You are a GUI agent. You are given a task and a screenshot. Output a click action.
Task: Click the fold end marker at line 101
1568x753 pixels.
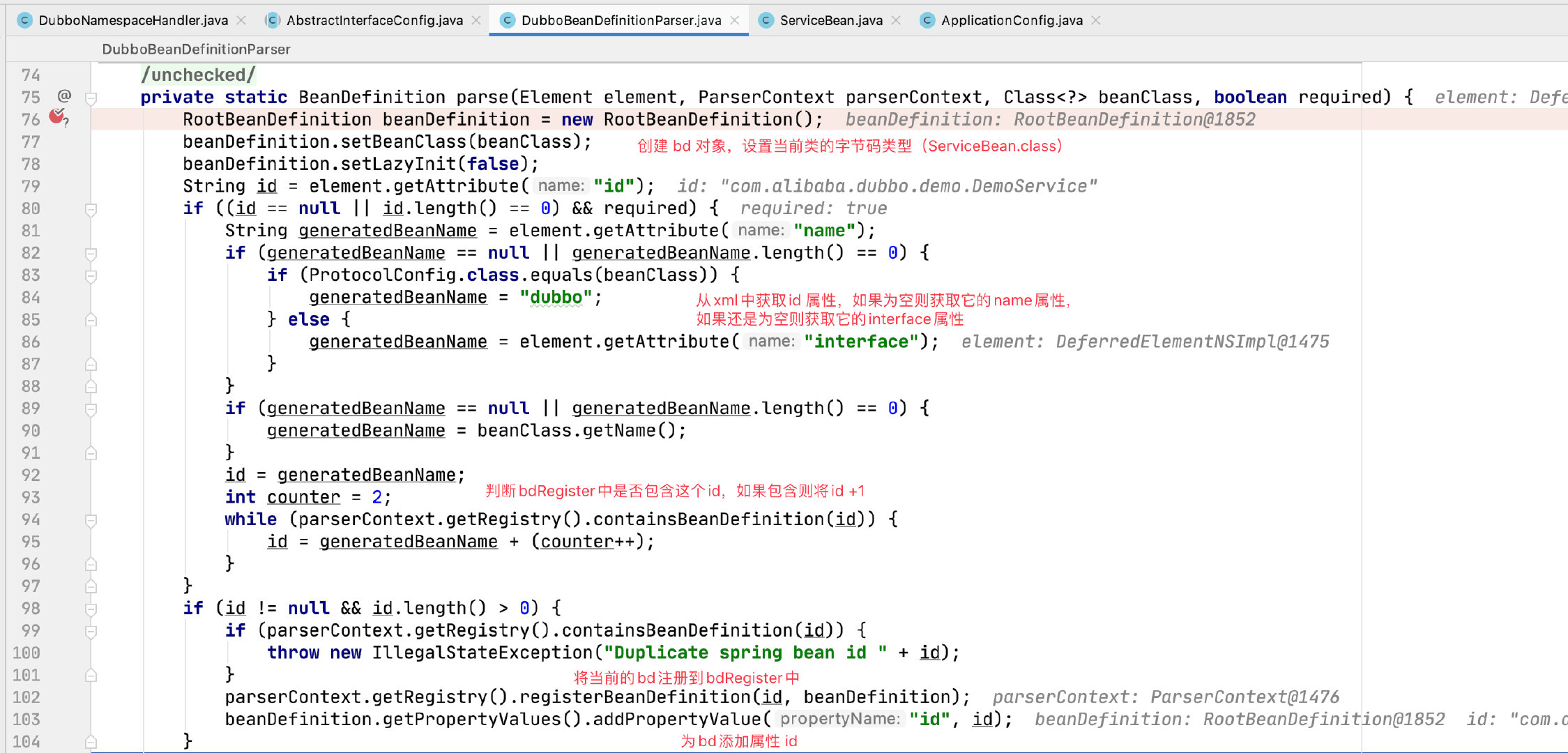point(91,675)
